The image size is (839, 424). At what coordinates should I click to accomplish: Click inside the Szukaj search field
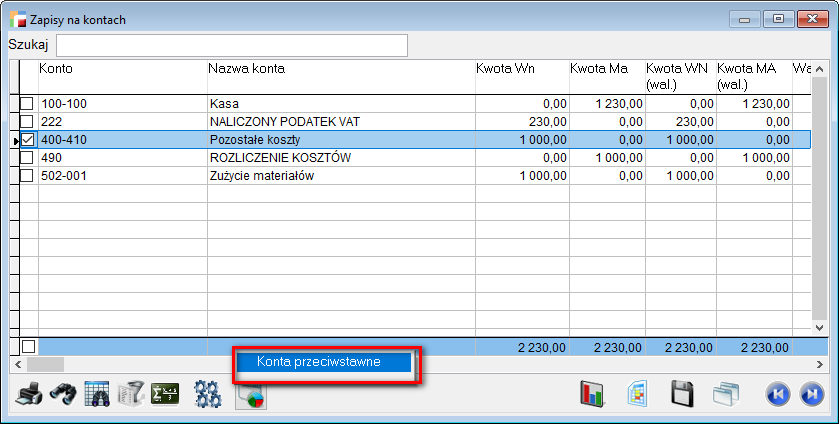click(x=231, y=45)
